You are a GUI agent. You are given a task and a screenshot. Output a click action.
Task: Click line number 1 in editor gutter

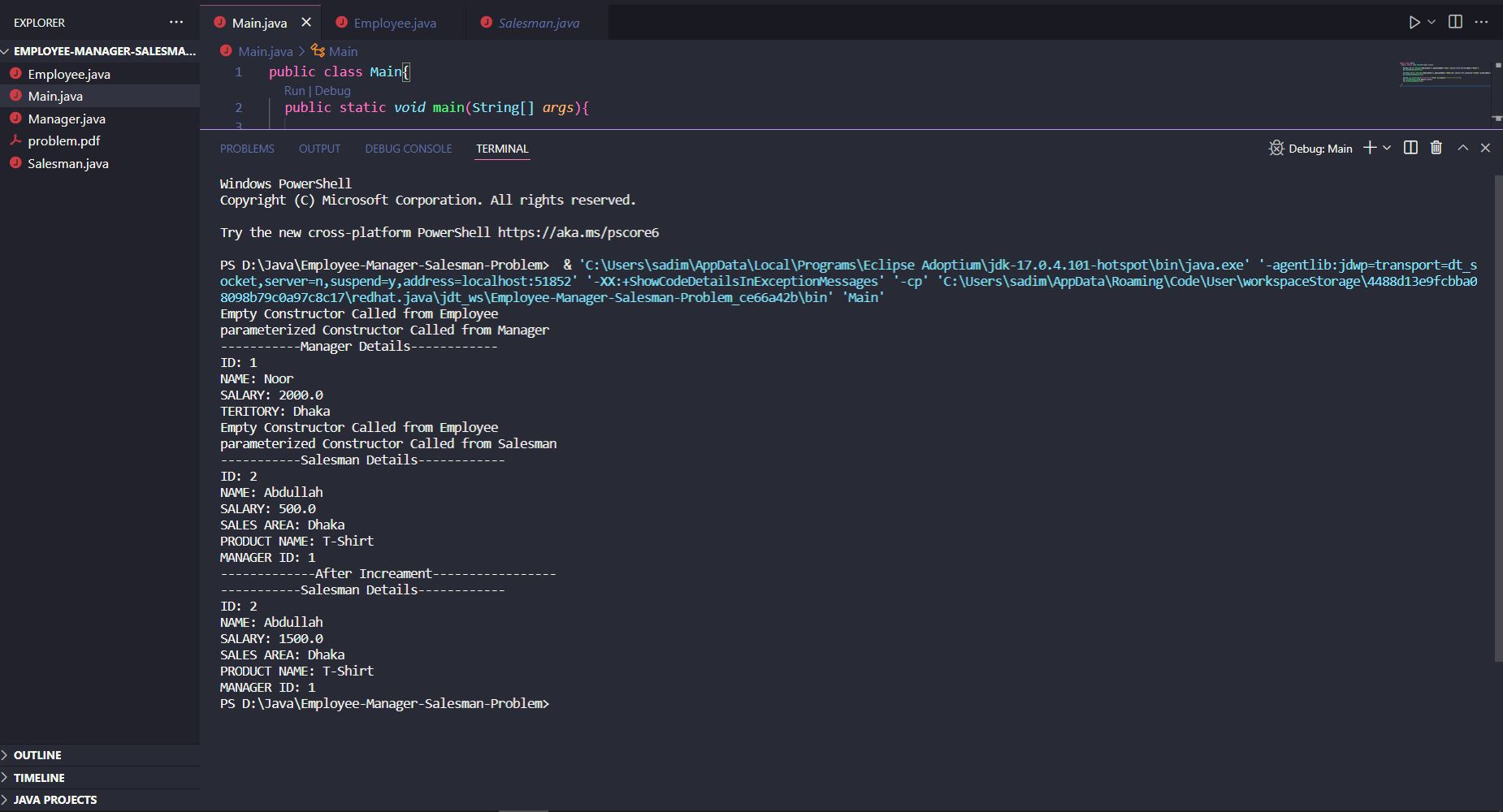pos(239,72)
